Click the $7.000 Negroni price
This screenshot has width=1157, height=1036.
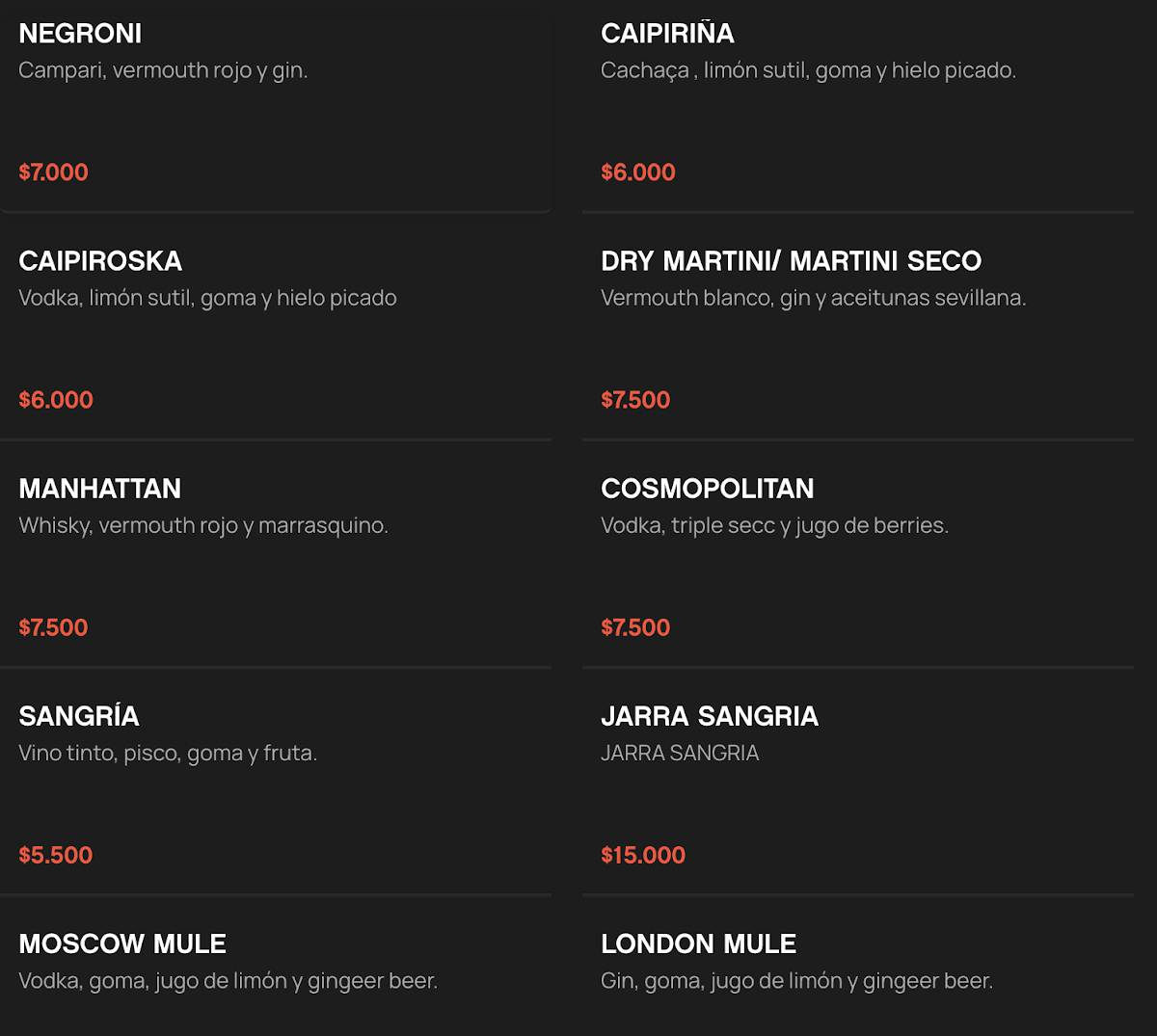tap(54, 173)
